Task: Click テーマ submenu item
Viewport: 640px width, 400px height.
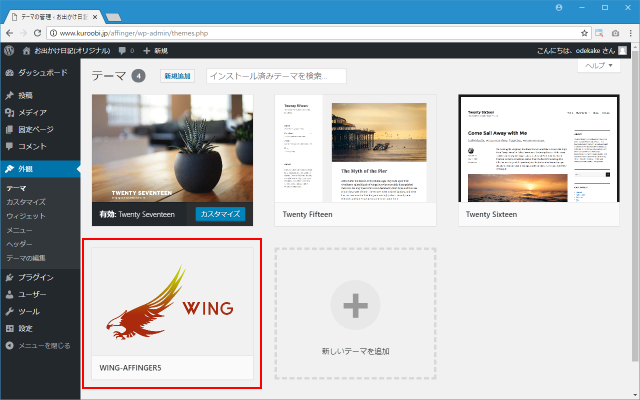Action: 16,188
